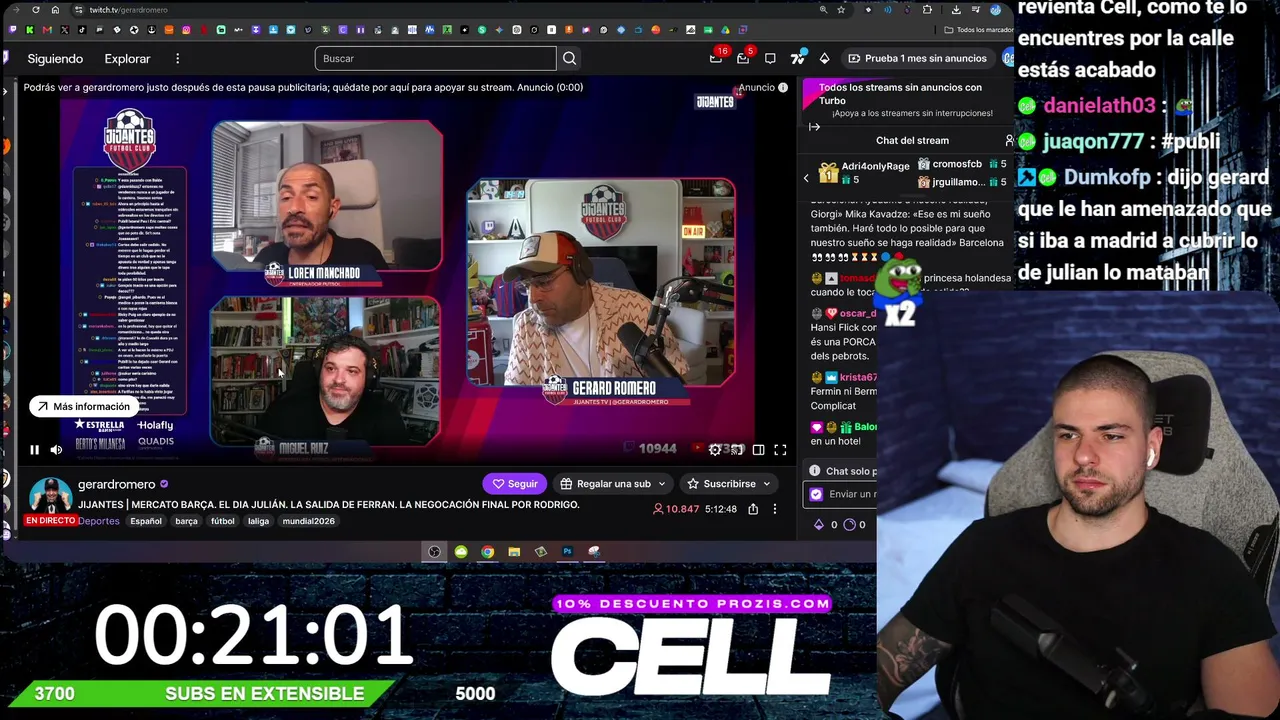Click the search magnifier button
The height and width of the screenshot is (720, 1280).
click(x=570, y=58)
